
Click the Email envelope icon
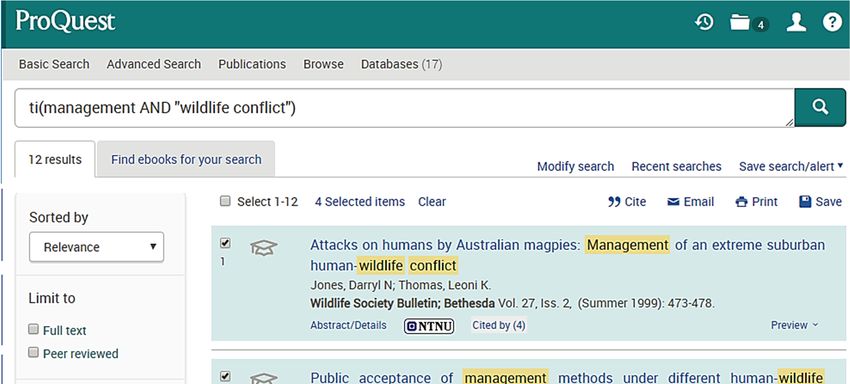[673, 202]
